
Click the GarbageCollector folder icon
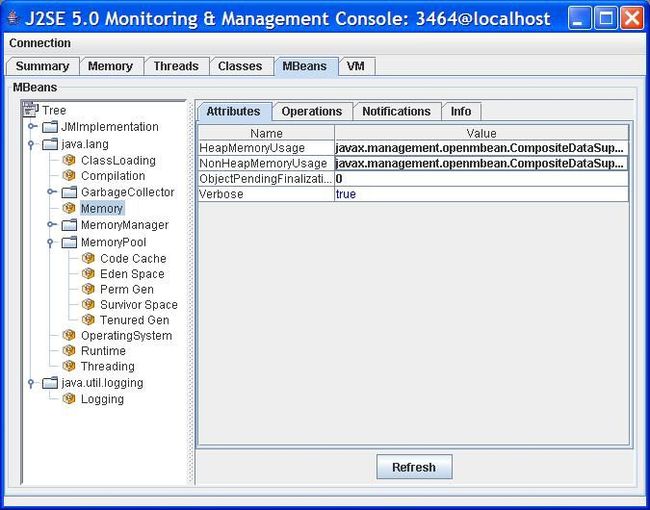69,192
